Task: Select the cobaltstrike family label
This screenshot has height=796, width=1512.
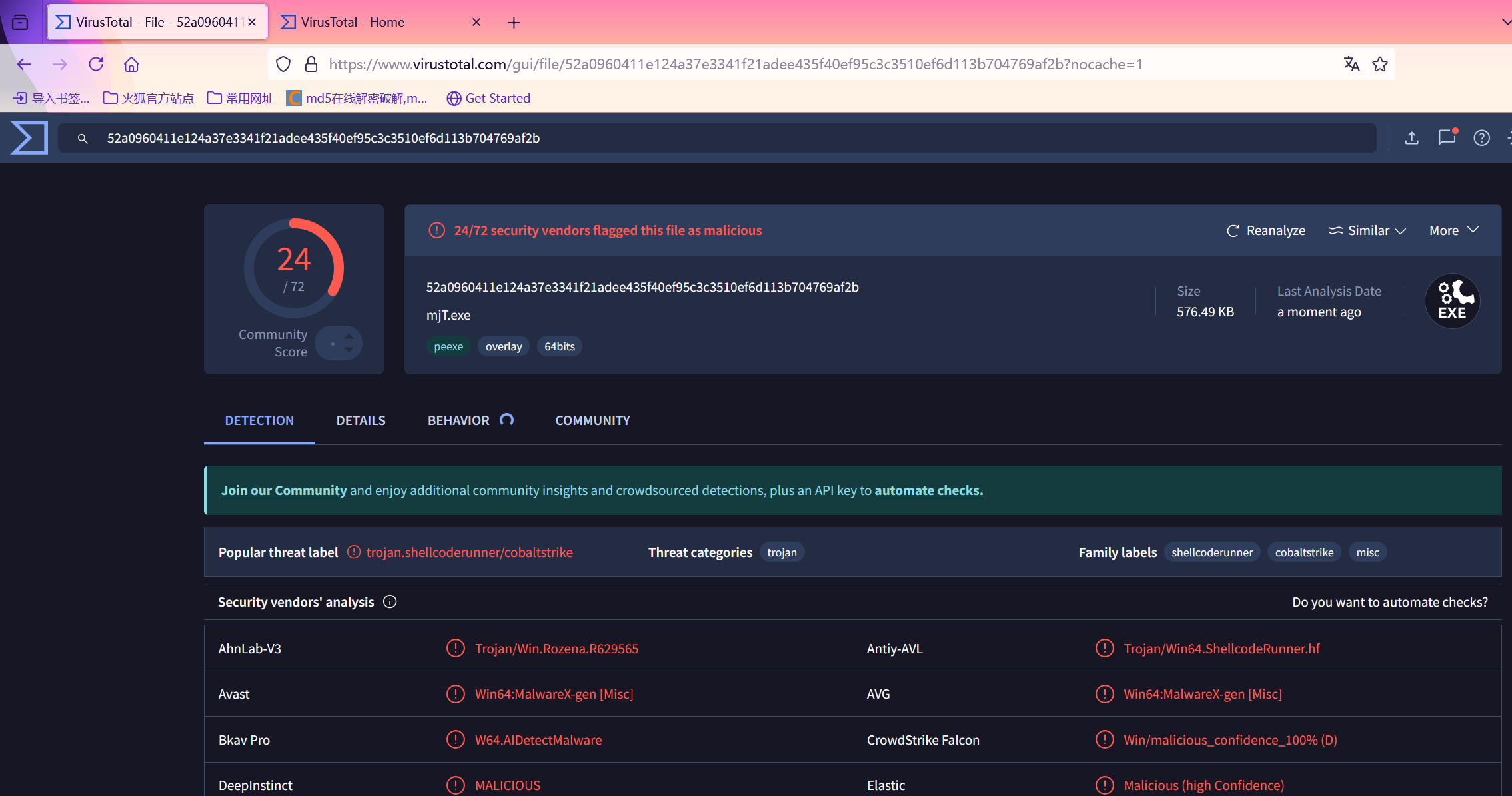Action: tap(1303, 552)
